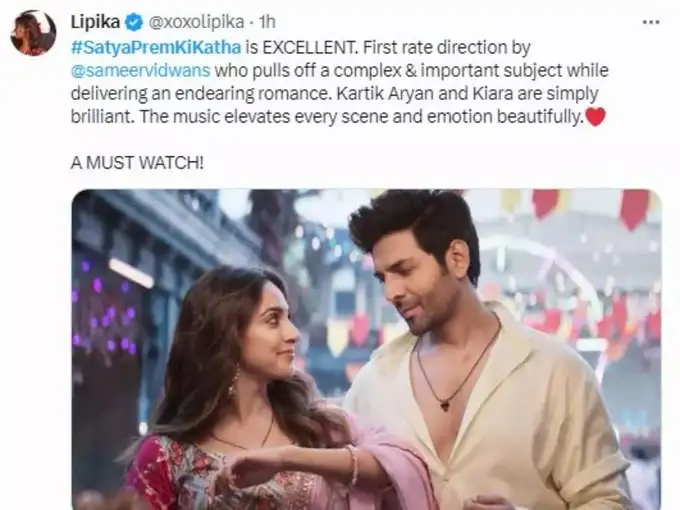
Task: Click the 1h timestamp
Action: pyautogui.click(x=267, y=22)
